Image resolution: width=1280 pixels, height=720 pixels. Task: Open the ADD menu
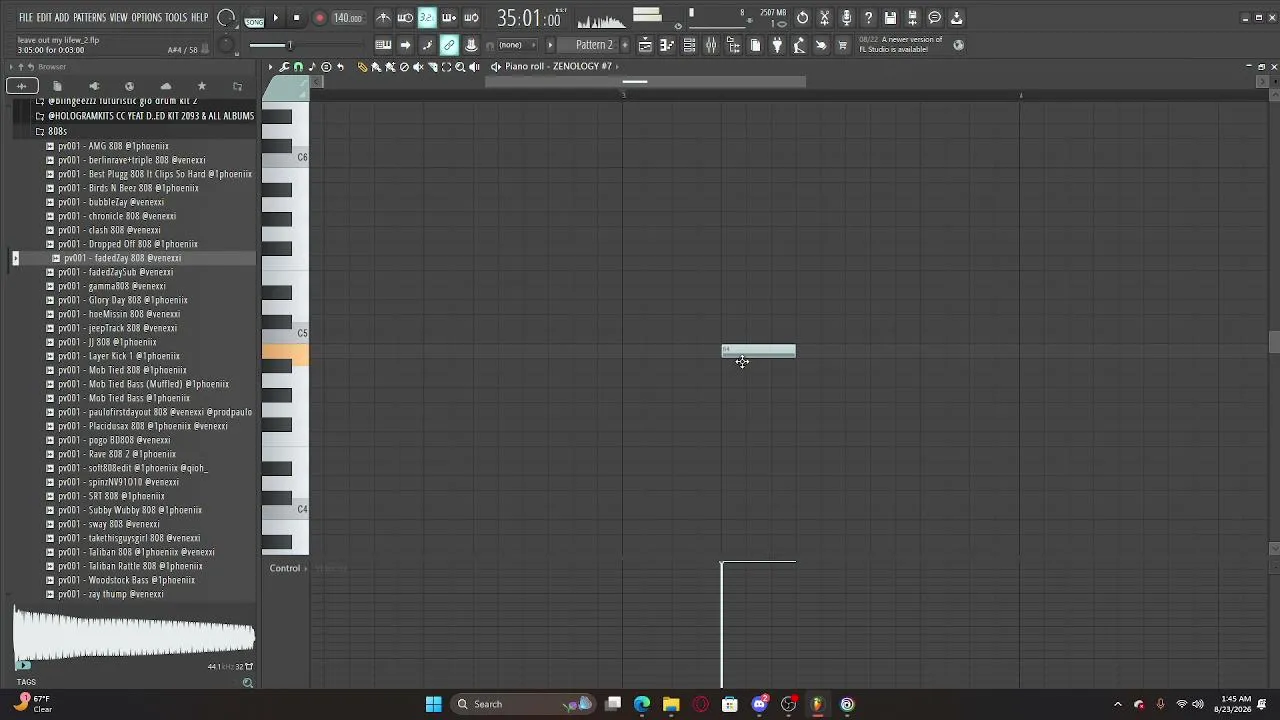(62, 18)
